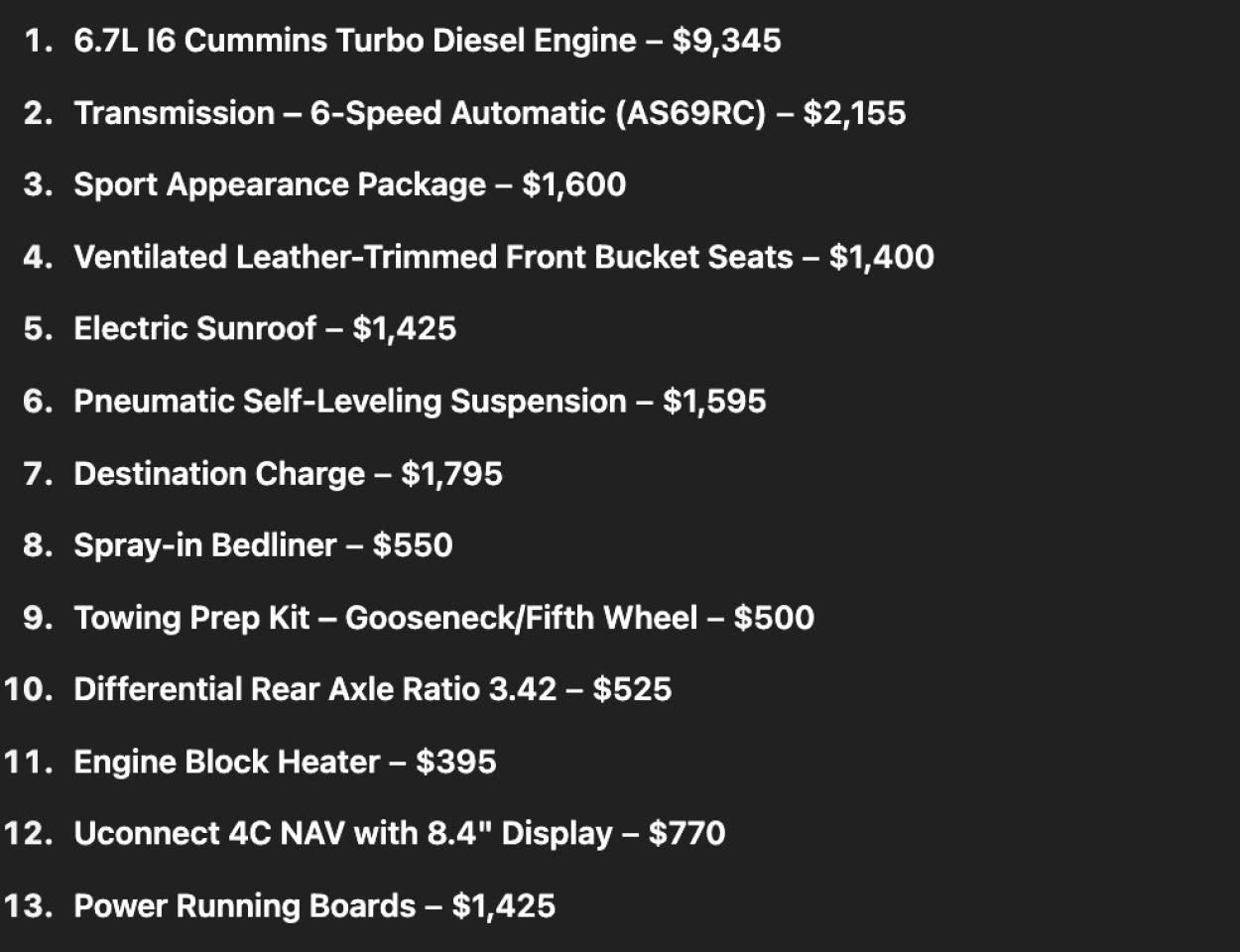Image resolution: width=1240 pixels, height=952 pixels.
Task: Click the $1,595 suspension price
Action: click(x=714, y=402)
